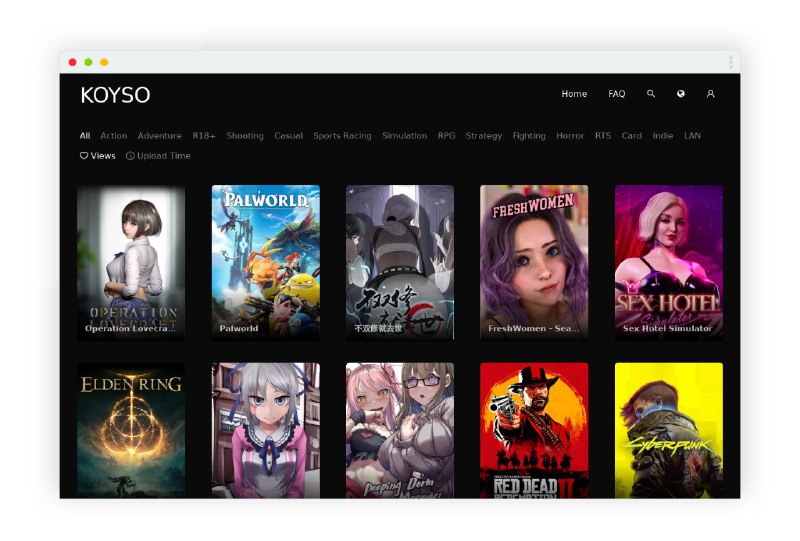Image resolution: width=800 pixels, height=541 pixels.
Task: Open the Palworld game card
Action: [x=265, y=262]
